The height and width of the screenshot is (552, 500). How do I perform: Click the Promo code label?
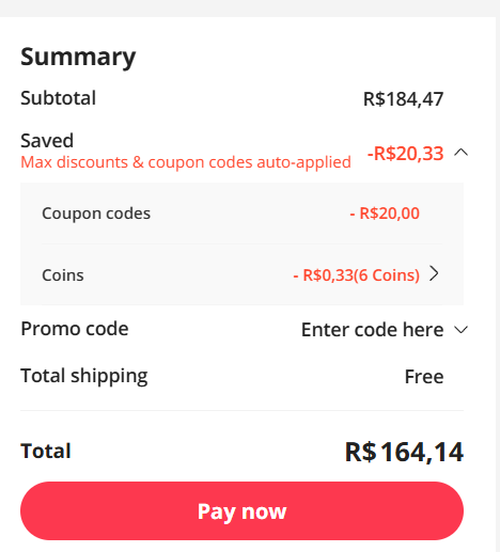pyautogui.click(x=75, y=329)
